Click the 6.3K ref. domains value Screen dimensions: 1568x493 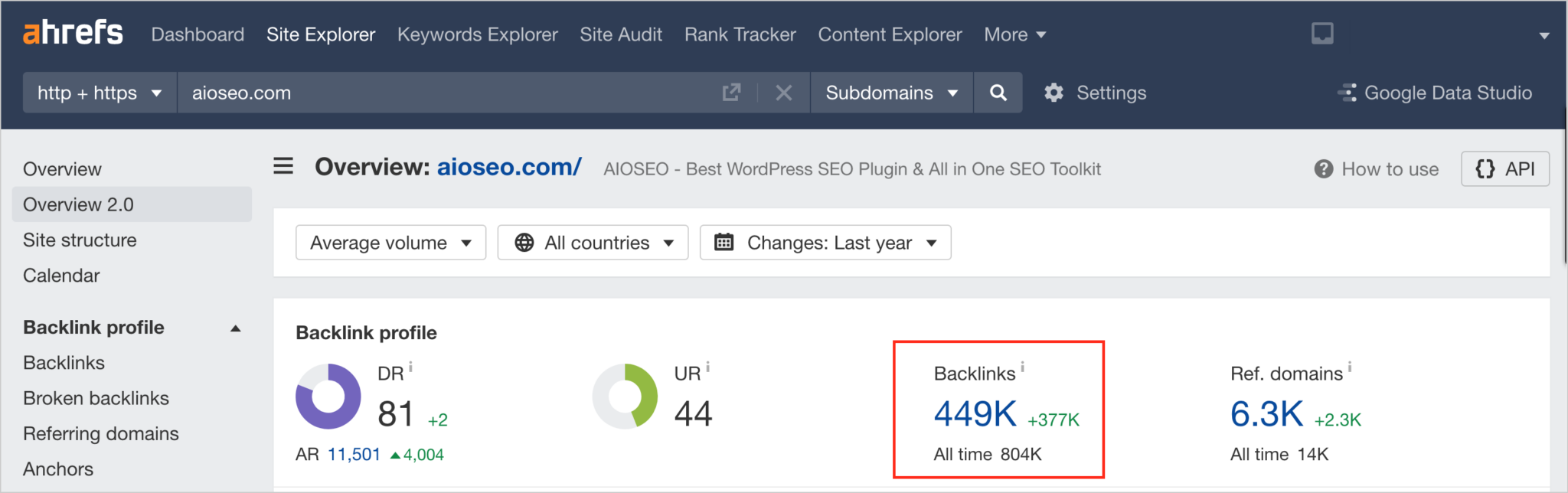pos(1266,414)
